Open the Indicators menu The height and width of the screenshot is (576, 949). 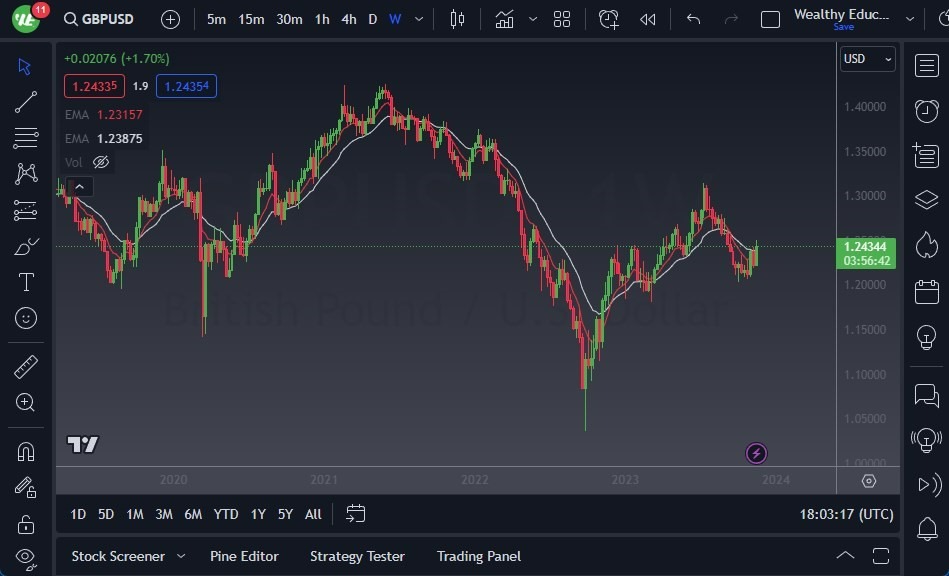click(x=502, y=18)
